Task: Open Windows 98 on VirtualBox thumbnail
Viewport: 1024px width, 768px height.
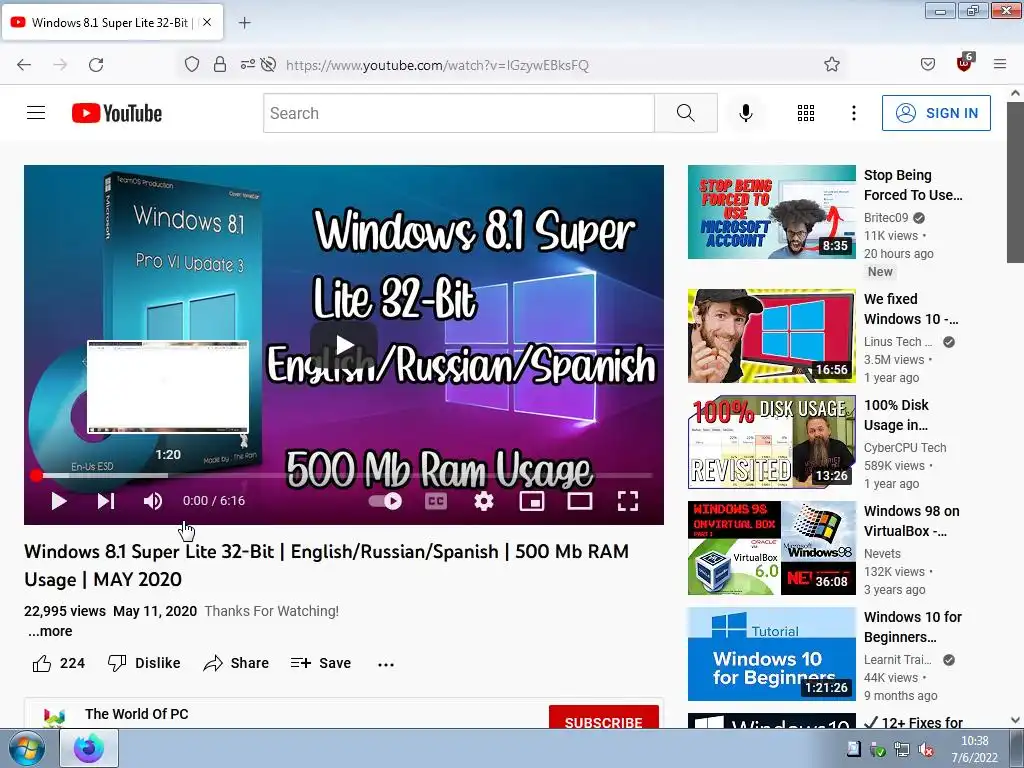Action: tap(771, 548)
